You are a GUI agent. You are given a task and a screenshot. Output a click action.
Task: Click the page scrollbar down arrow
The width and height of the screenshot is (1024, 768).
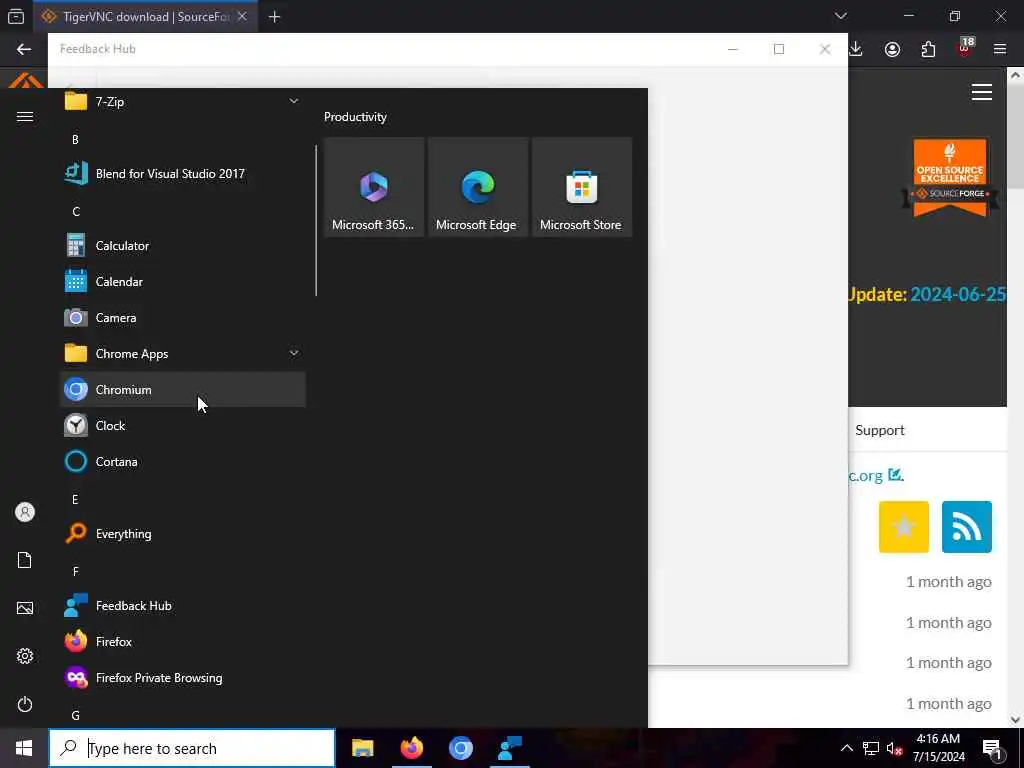[x=1015, y=719]
